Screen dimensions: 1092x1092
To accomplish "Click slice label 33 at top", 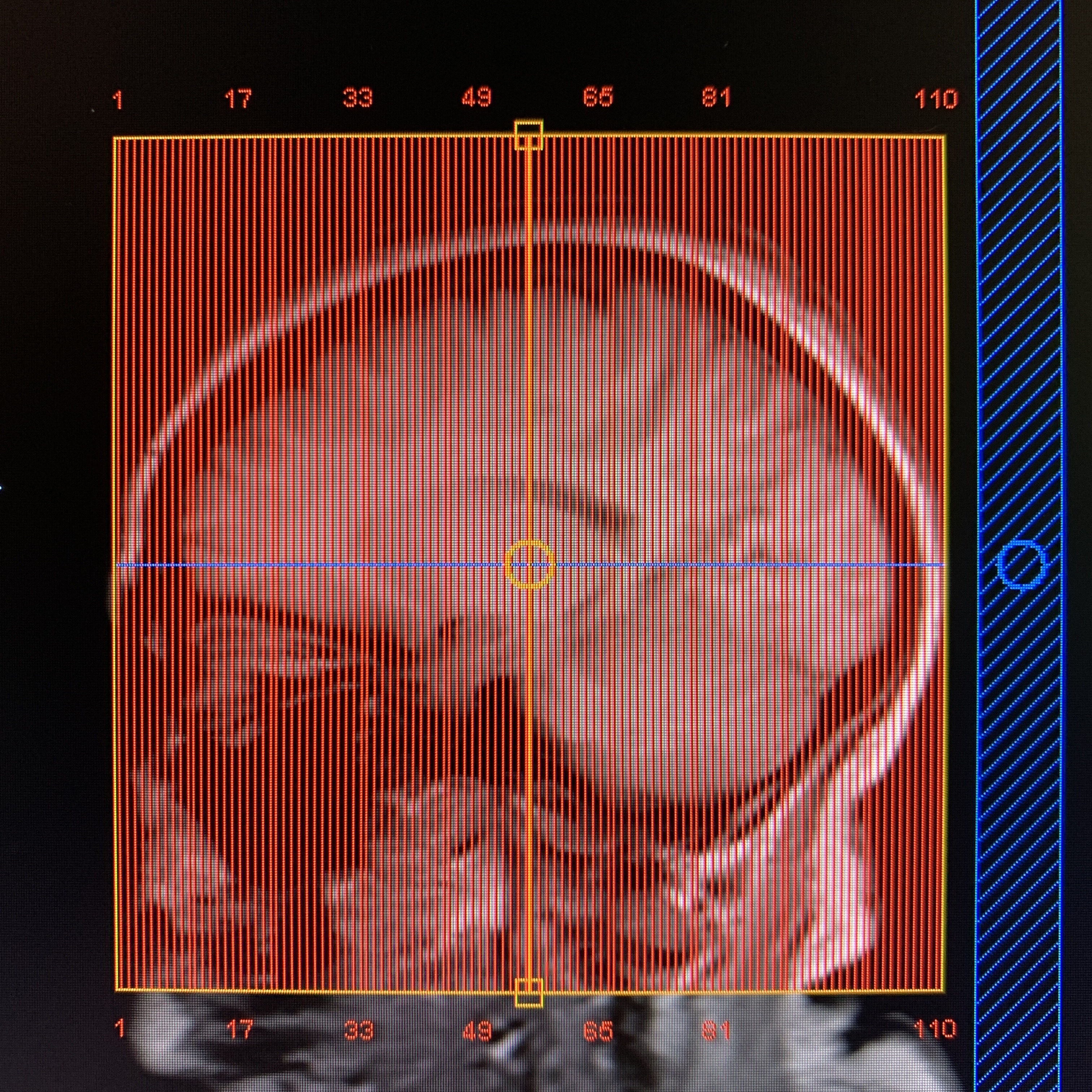I will (358, 98).
